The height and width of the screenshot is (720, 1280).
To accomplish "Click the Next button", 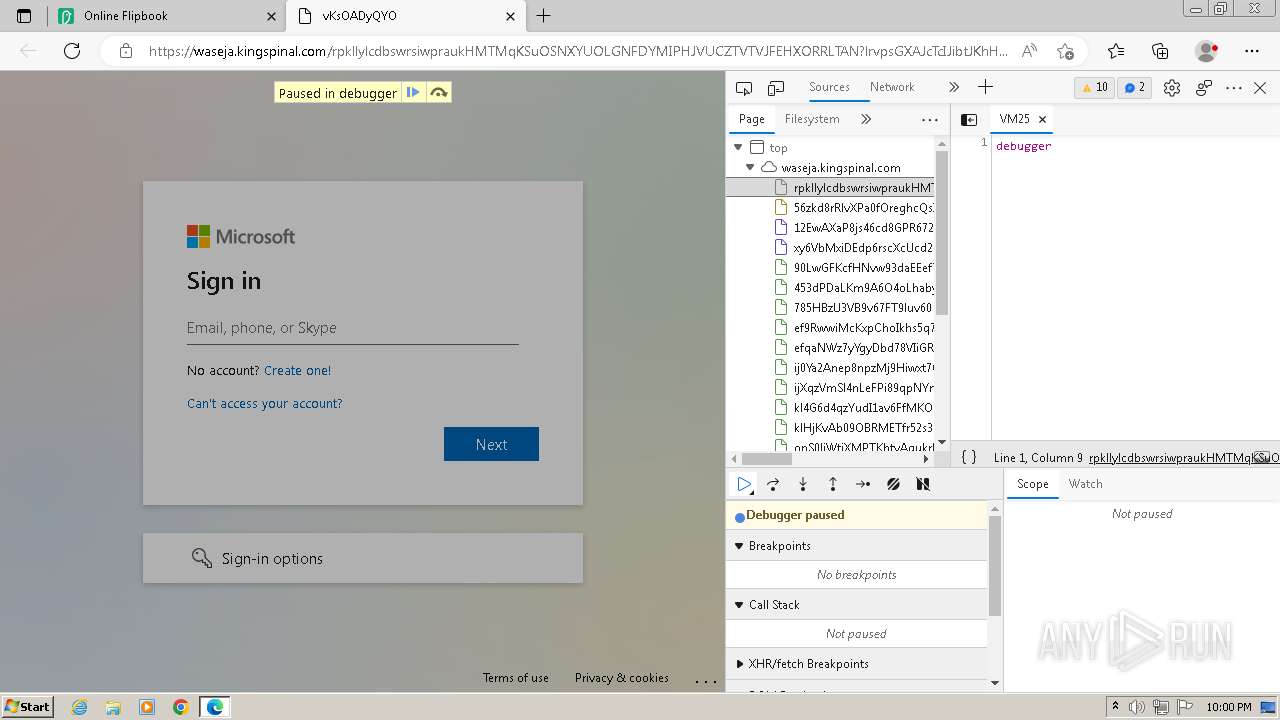I will coord(491,445).
